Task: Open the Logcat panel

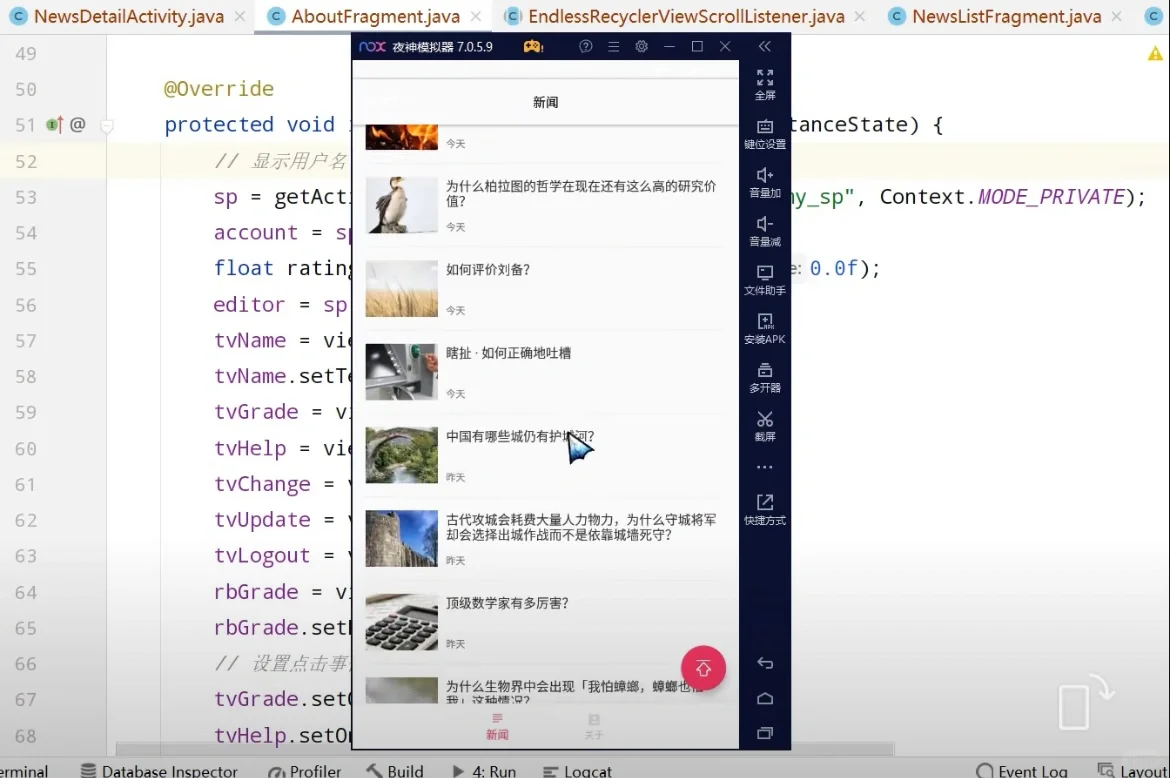Action: coord(587,770)
